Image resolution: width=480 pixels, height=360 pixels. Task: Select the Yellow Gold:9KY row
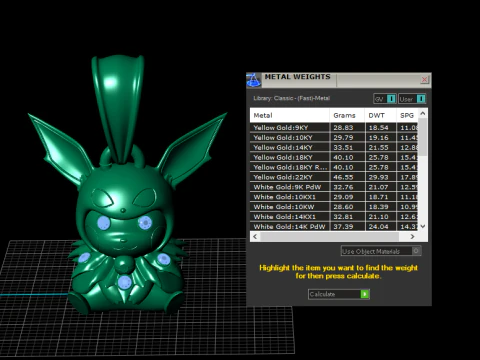coord(334,127)
